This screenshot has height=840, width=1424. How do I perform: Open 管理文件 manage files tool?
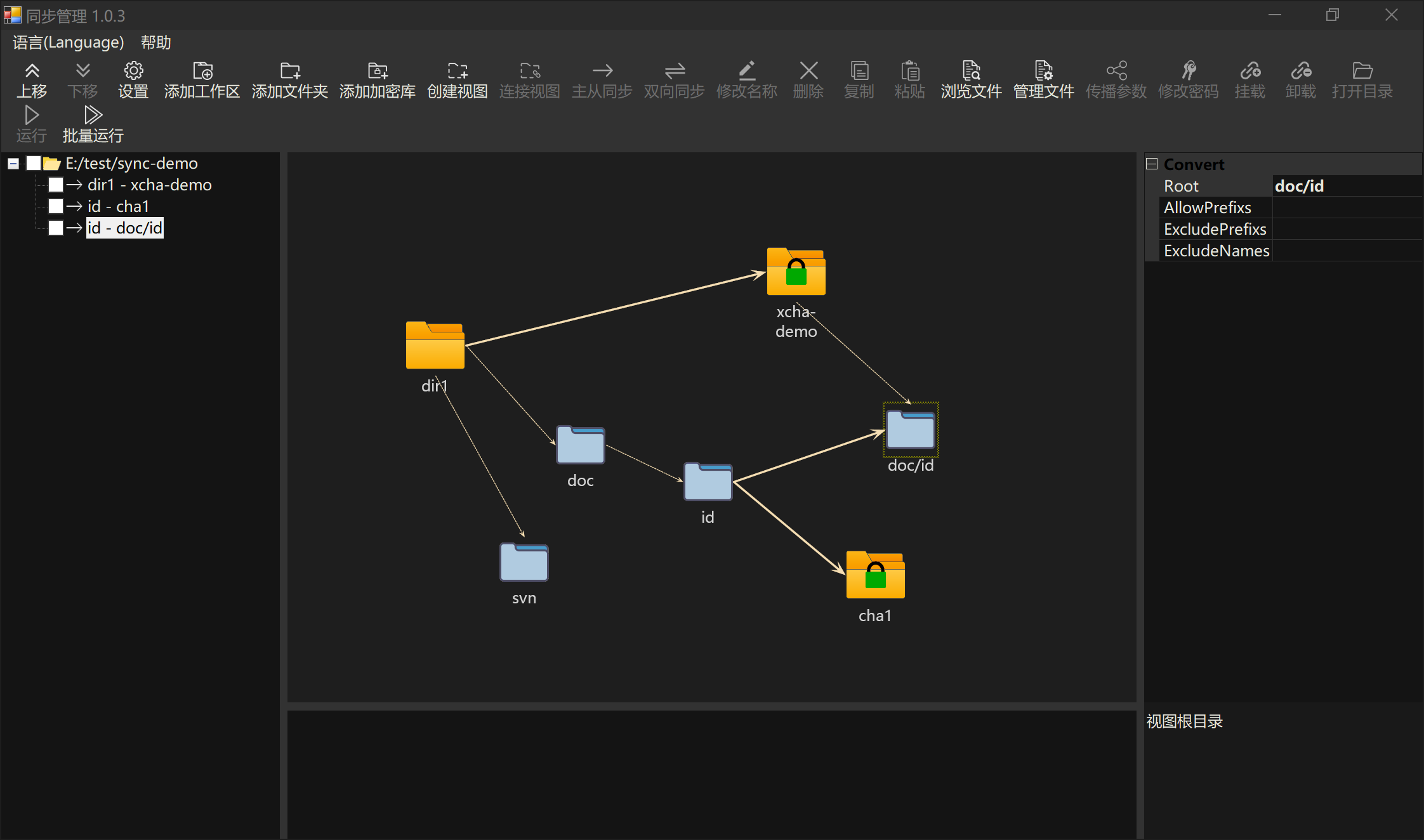pos(1043,71)
